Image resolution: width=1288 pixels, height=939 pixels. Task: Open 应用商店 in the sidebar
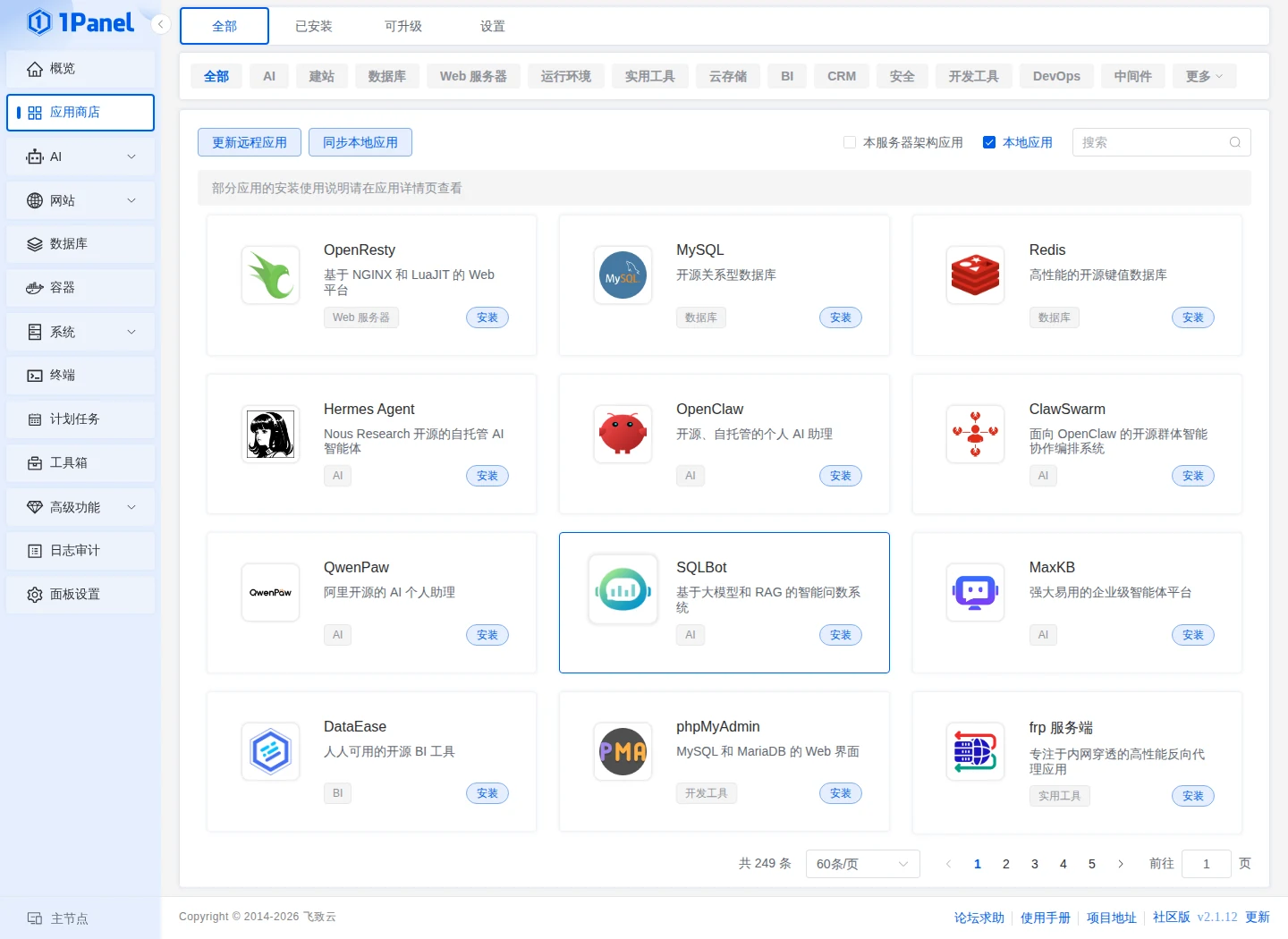[80, 113]
